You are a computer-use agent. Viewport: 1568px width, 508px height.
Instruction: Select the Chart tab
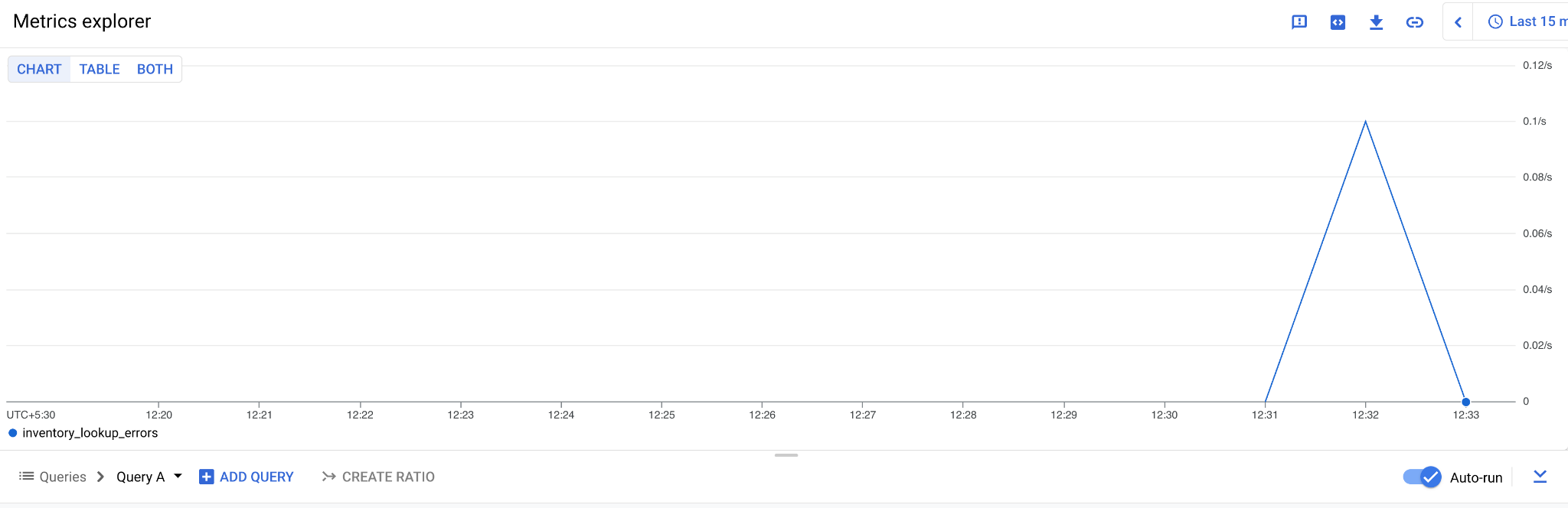pos(39,69)
